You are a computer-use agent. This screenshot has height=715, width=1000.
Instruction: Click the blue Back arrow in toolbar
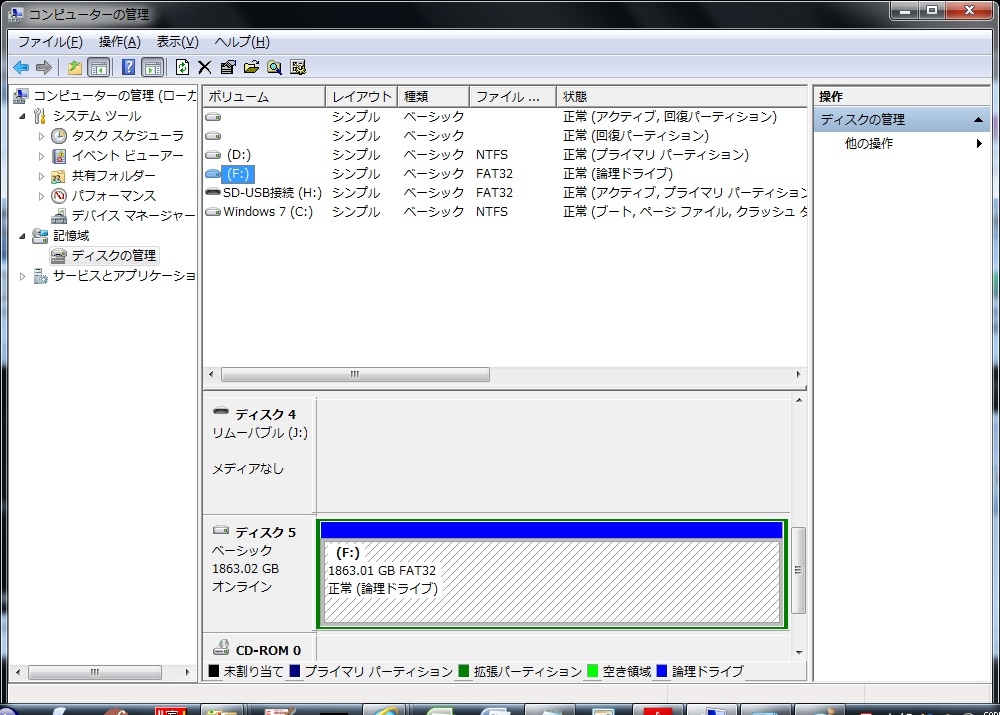(20, 67)
